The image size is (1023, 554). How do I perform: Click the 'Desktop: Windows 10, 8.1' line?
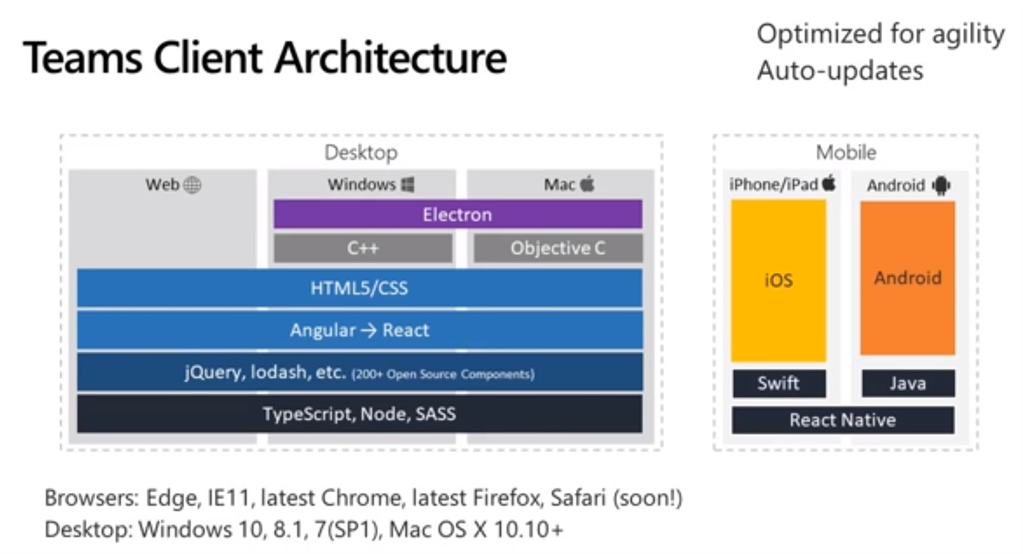pyautogui.click(x=303, y=530)
